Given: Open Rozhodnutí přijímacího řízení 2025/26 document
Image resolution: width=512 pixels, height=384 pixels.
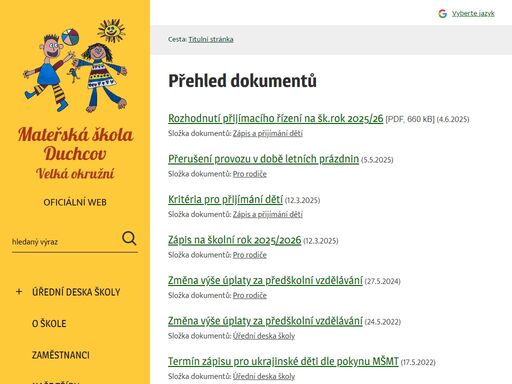Looking at the screenshot, I should [276, 118].
